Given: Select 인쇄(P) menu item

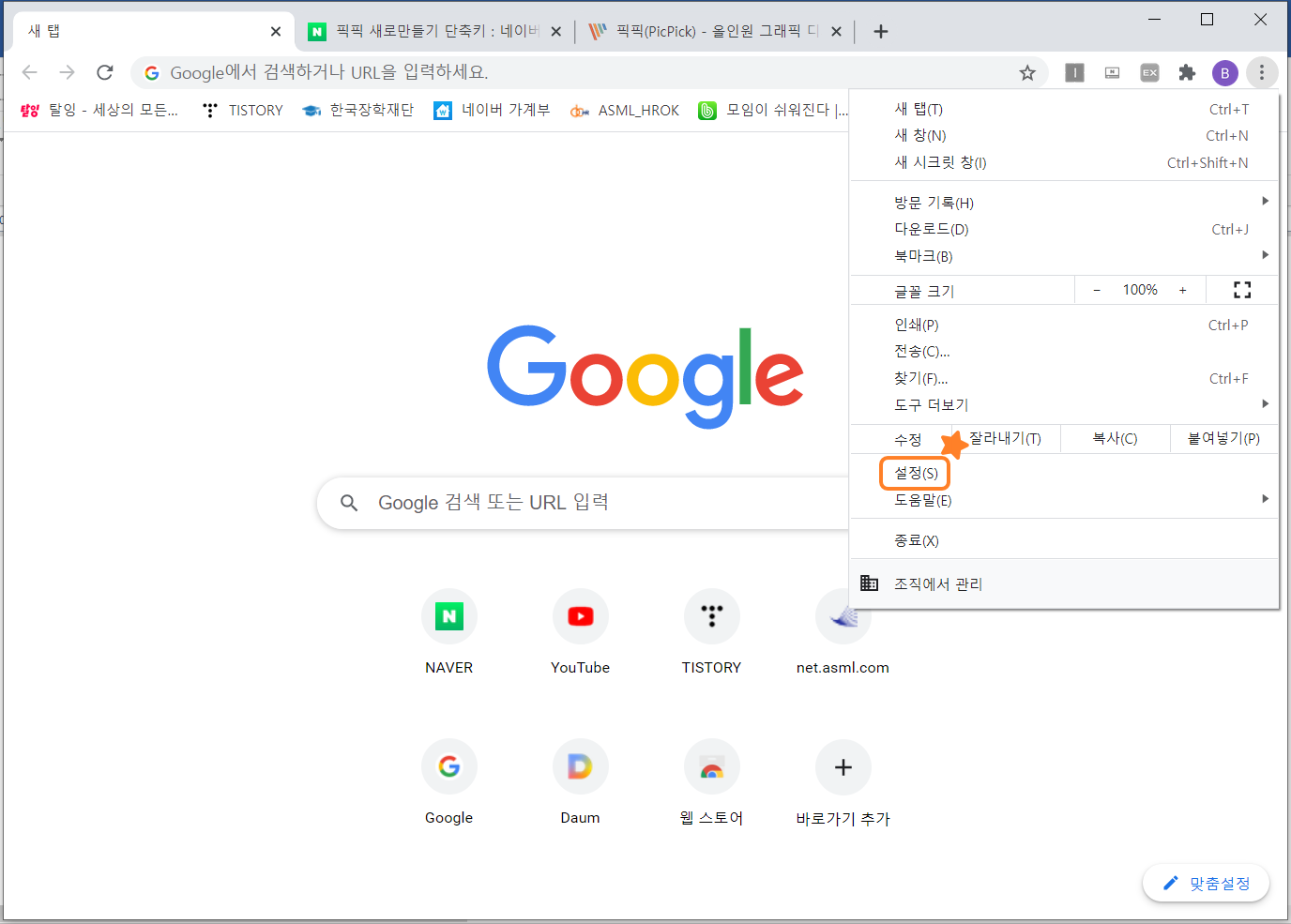Looking at the screenshot, I should coord(1065,325).
